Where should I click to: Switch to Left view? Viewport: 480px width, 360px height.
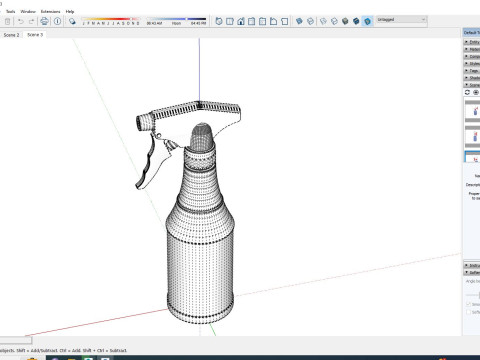click(x=273, y=21)
